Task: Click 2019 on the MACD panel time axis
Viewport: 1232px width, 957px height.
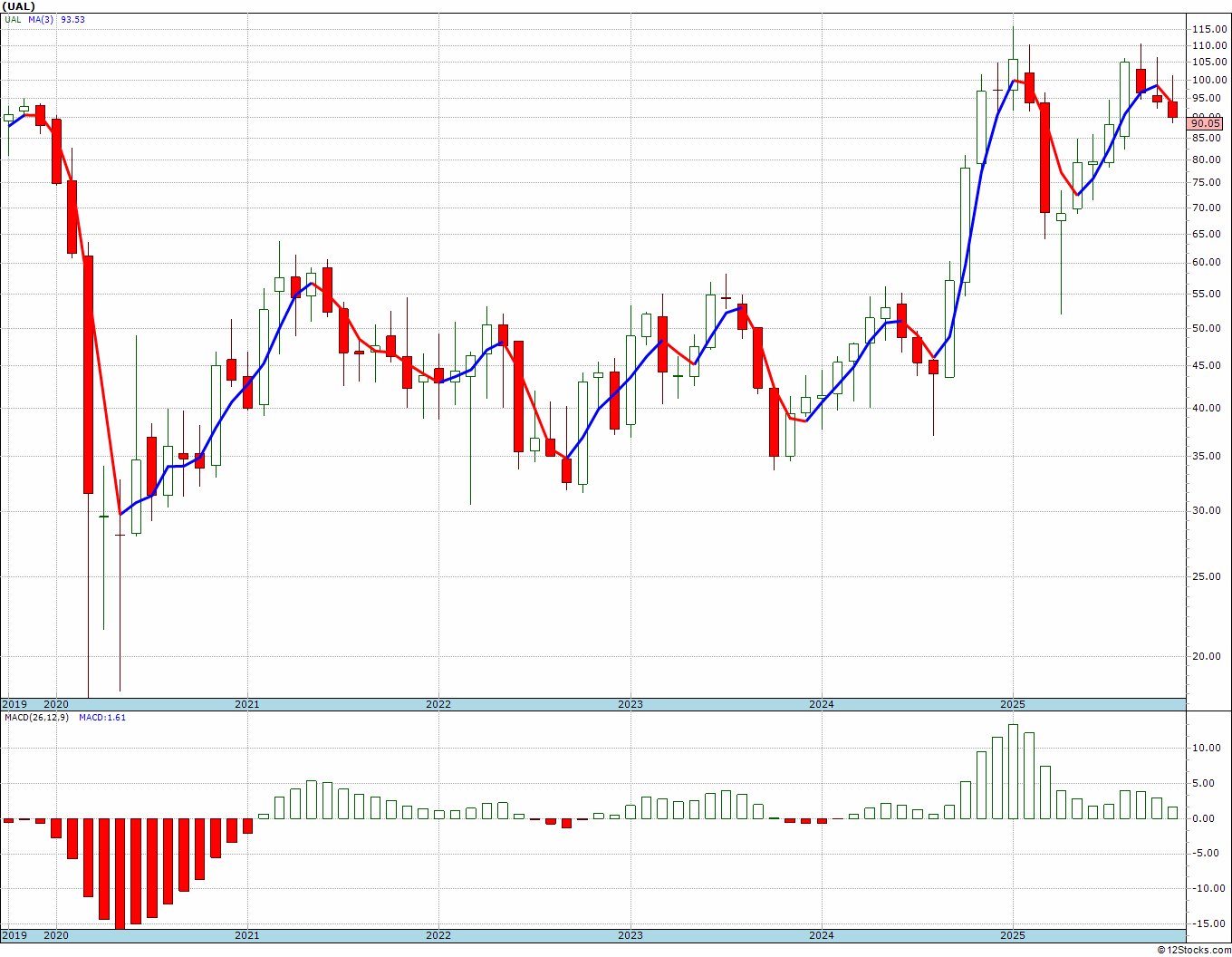Action: tap(14, 935)
